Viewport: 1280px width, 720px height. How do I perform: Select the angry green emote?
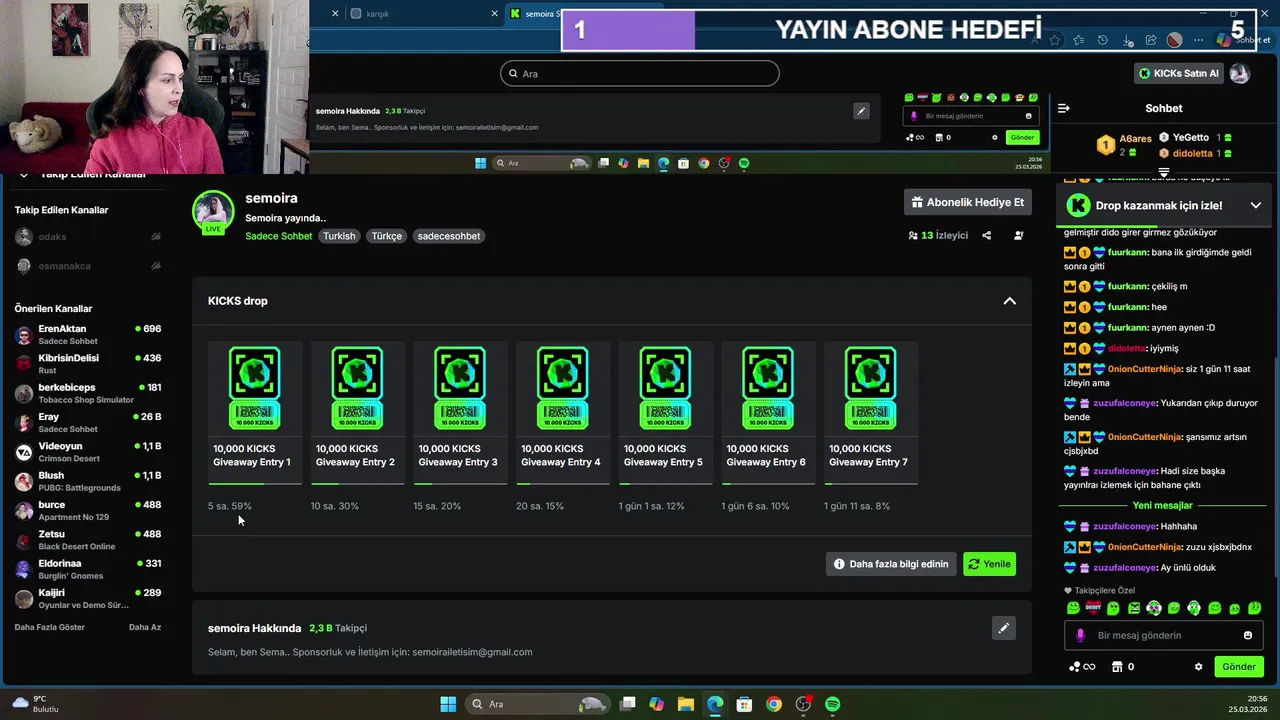pos(1134,608)
